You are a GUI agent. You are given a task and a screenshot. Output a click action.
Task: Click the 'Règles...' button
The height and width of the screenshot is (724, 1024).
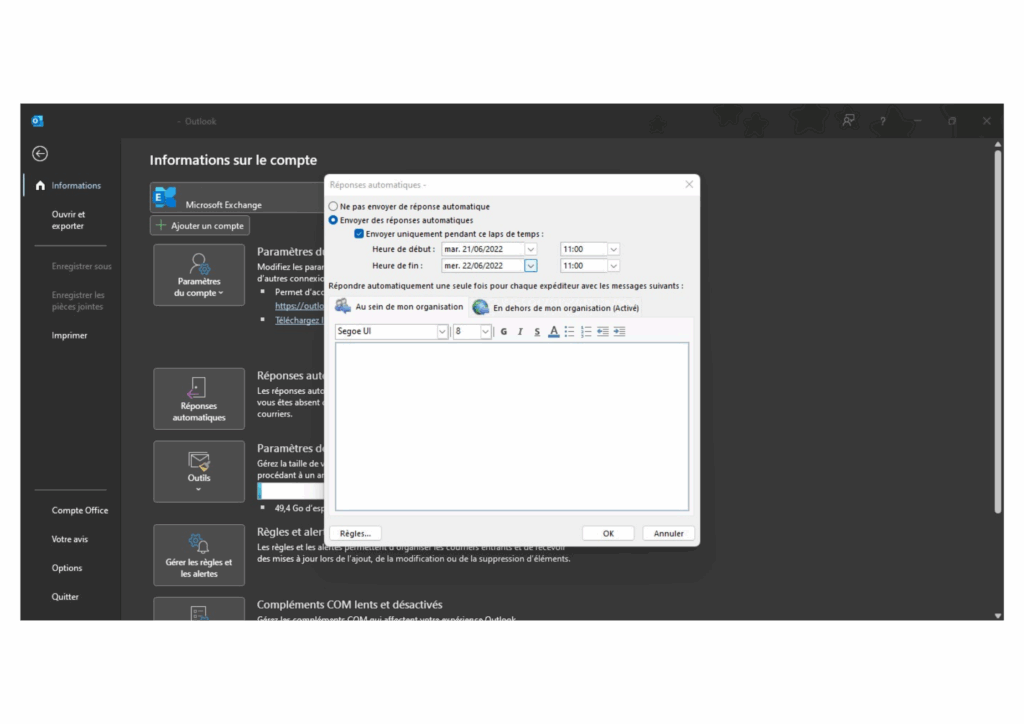tap(356, 533)
